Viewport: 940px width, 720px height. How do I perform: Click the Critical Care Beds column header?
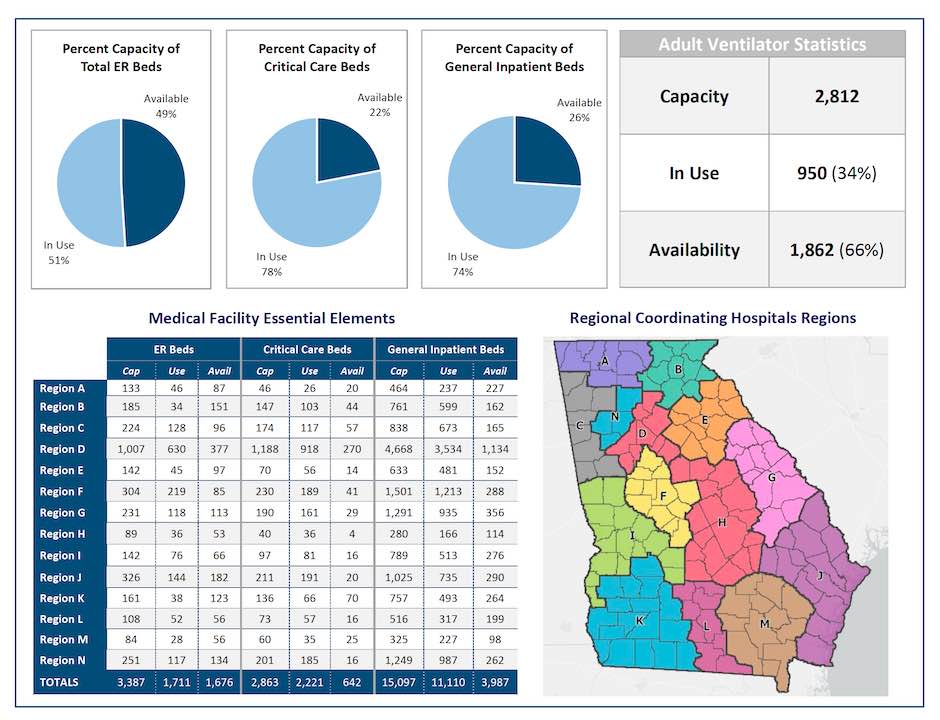point(307,349)
